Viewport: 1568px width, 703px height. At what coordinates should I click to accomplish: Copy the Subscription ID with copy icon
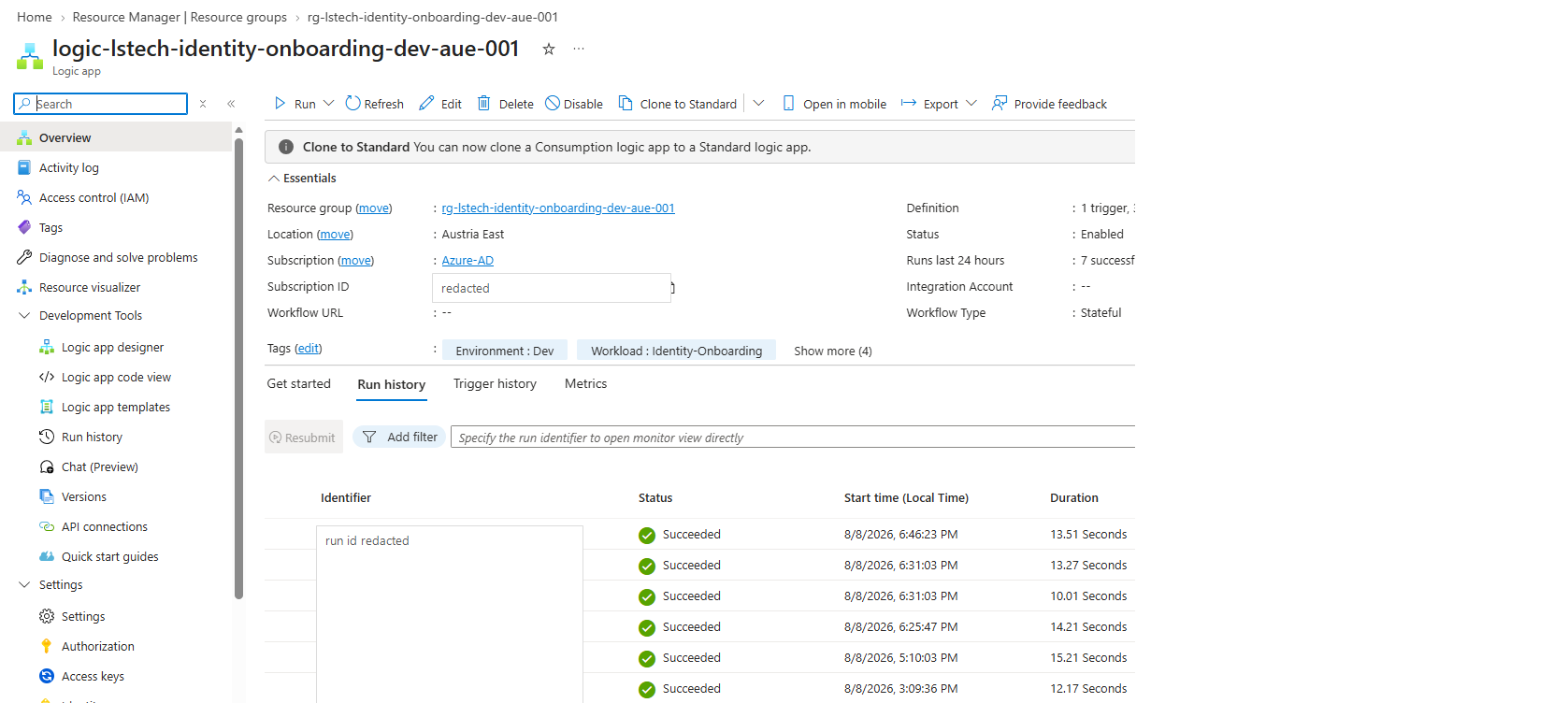click(672, 288)
